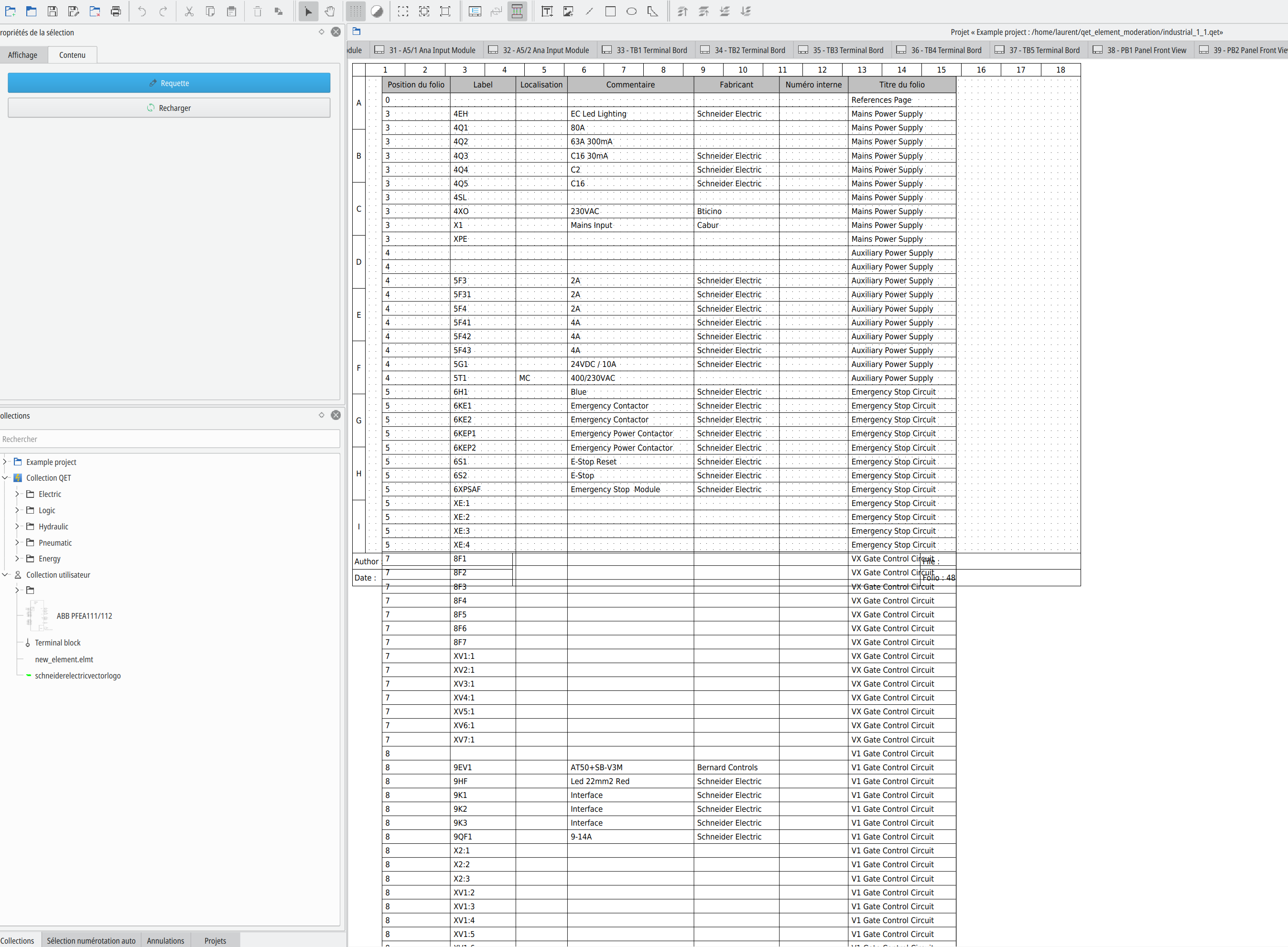Select the line drawing tool
The height and width of the screenshot is (947, 1288).
589,11
